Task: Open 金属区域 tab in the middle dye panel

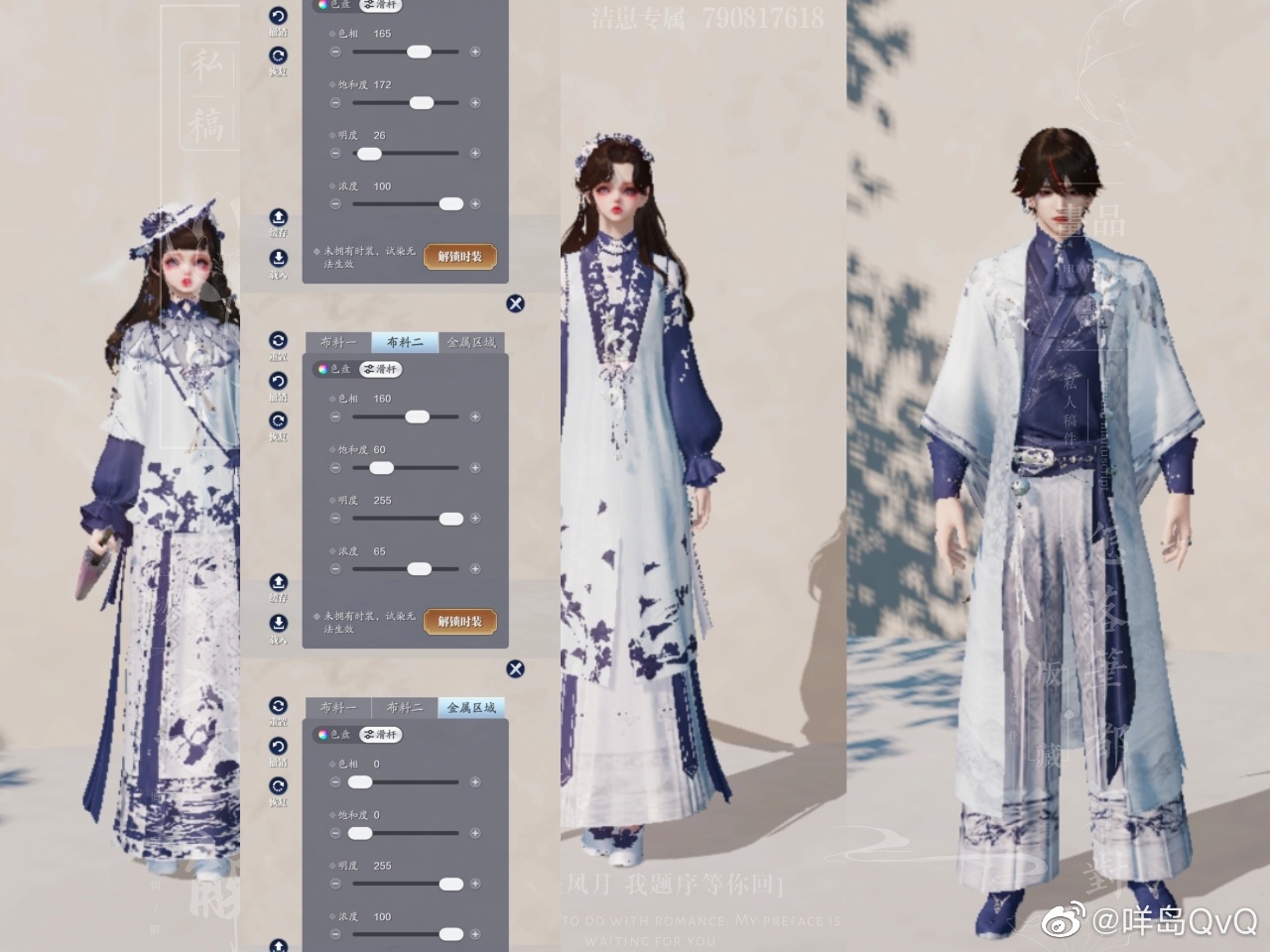Action: pyautogui.click(x=471, y=342)
